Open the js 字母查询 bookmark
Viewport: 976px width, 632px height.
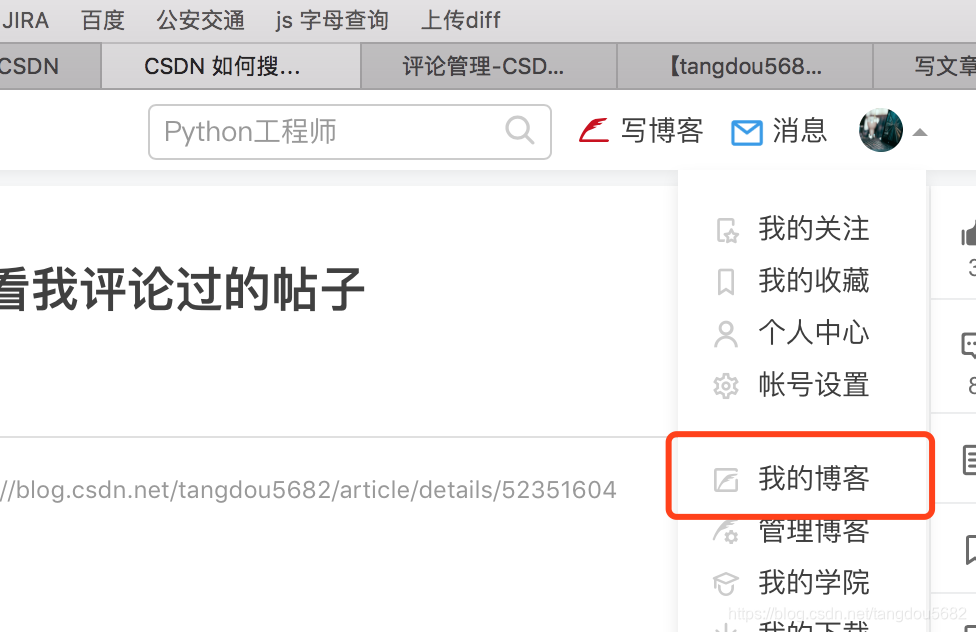332,21
